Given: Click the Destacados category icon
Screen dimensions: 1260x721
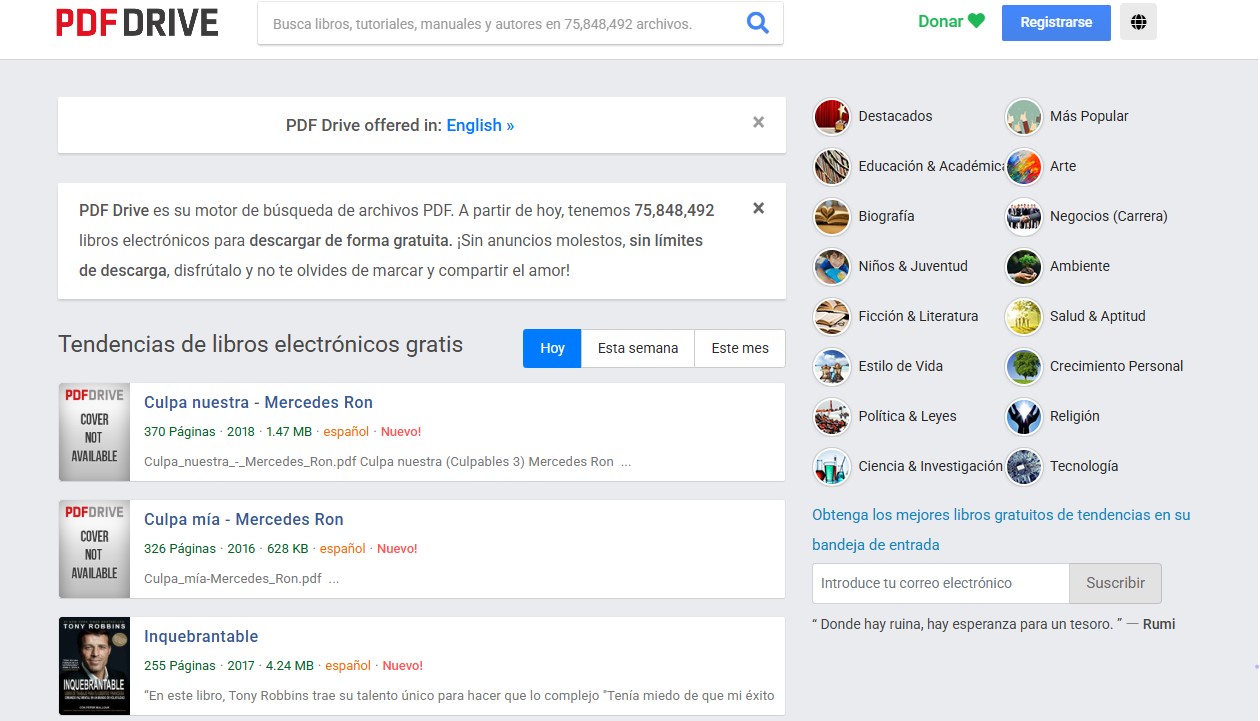Looking at the screenshot, I should [x=832, y=117].
